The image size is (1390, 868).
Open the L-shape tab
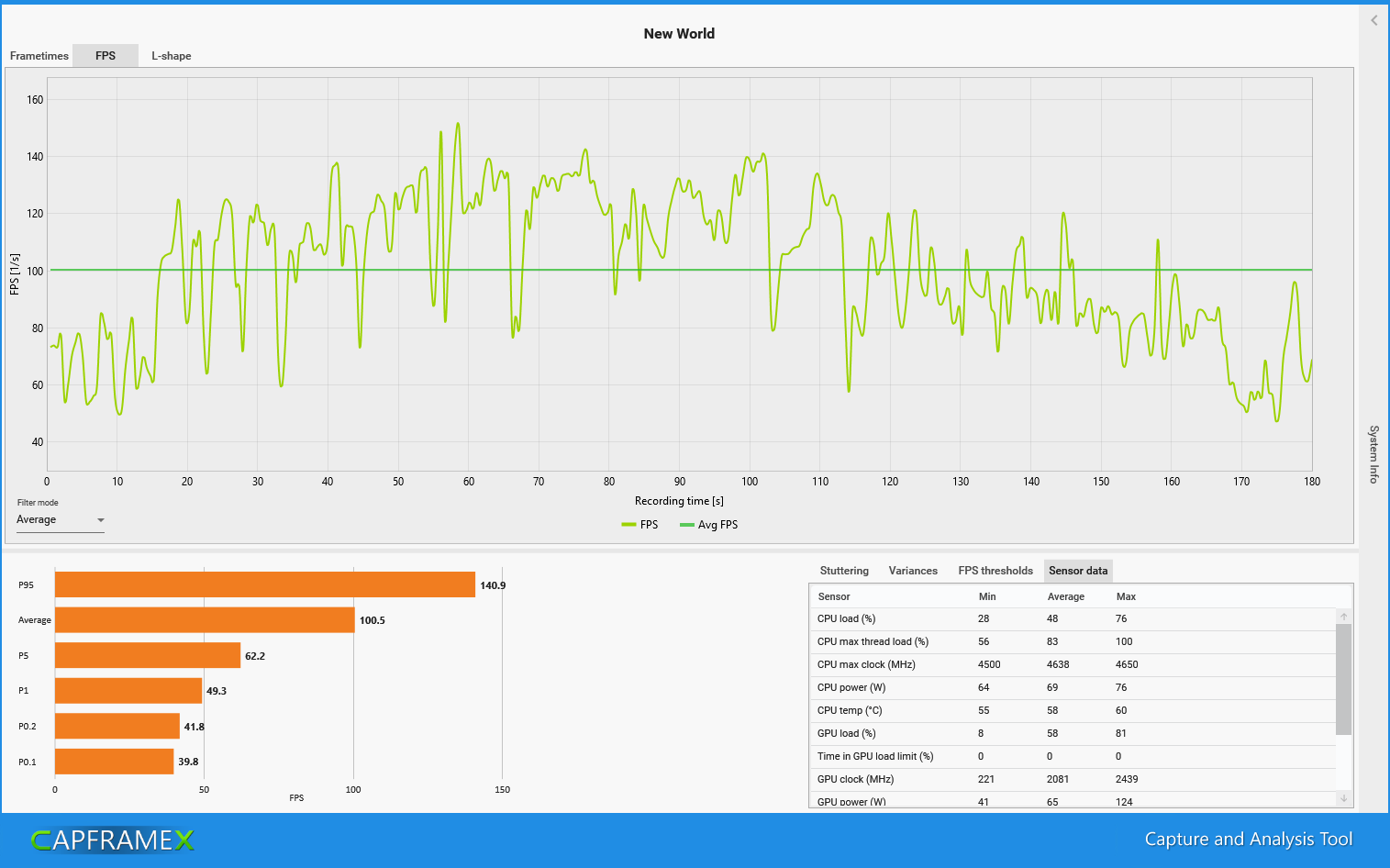(172, 56)
